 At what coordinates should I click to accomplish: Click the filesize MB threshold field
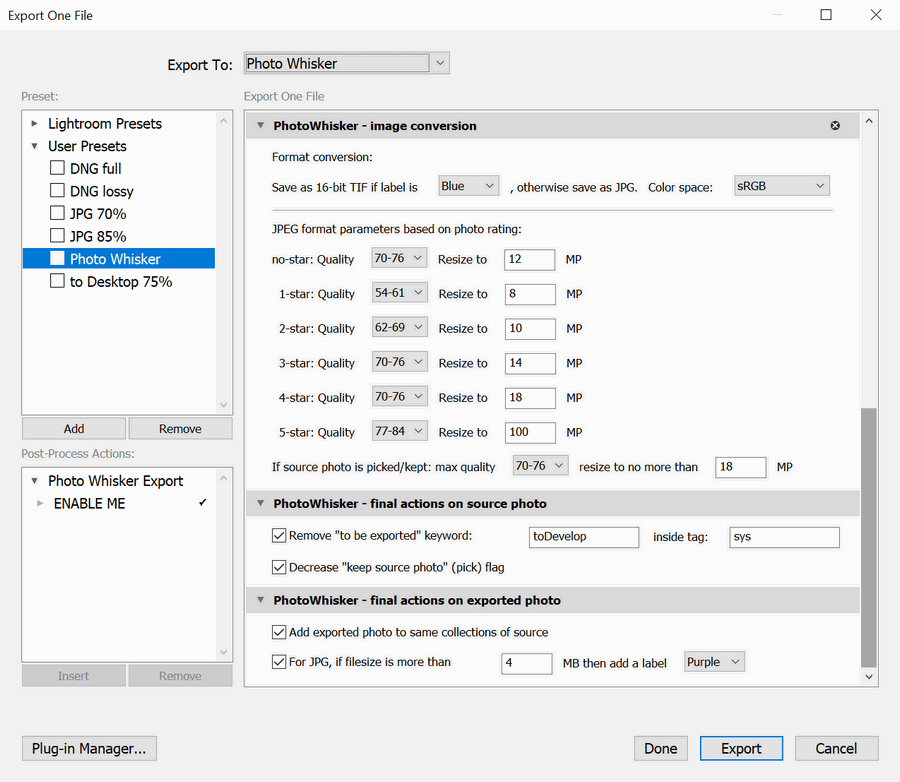[526, 663]
